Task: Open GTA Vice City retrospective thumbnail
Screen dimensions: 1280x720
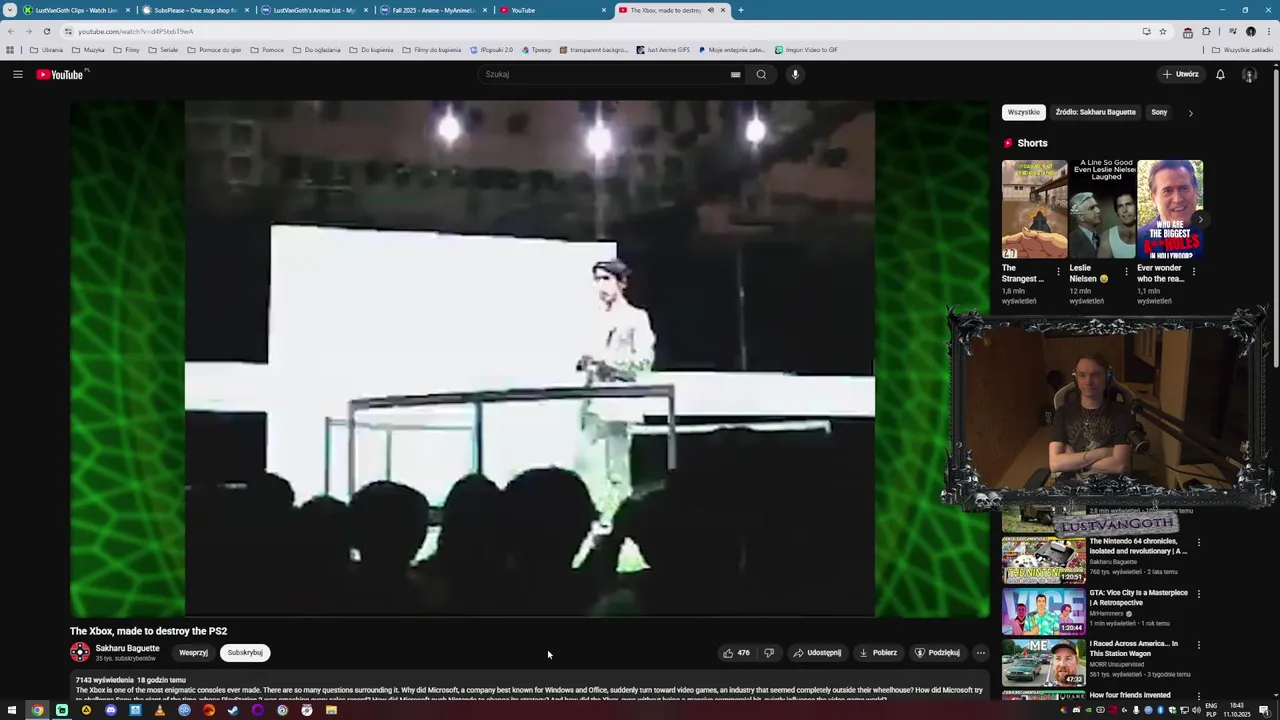Action: click(x=1043, y=611)
